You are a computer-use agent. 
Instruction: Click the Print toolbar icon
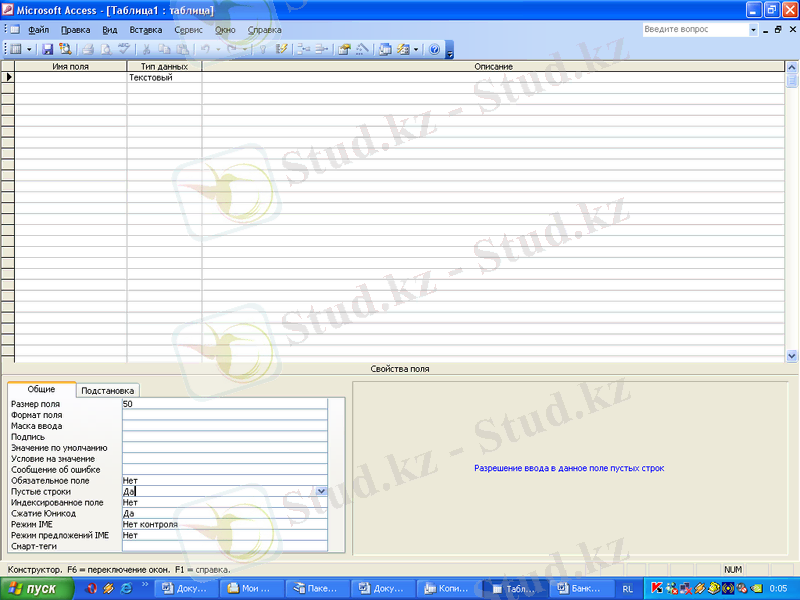coord(88,49)
